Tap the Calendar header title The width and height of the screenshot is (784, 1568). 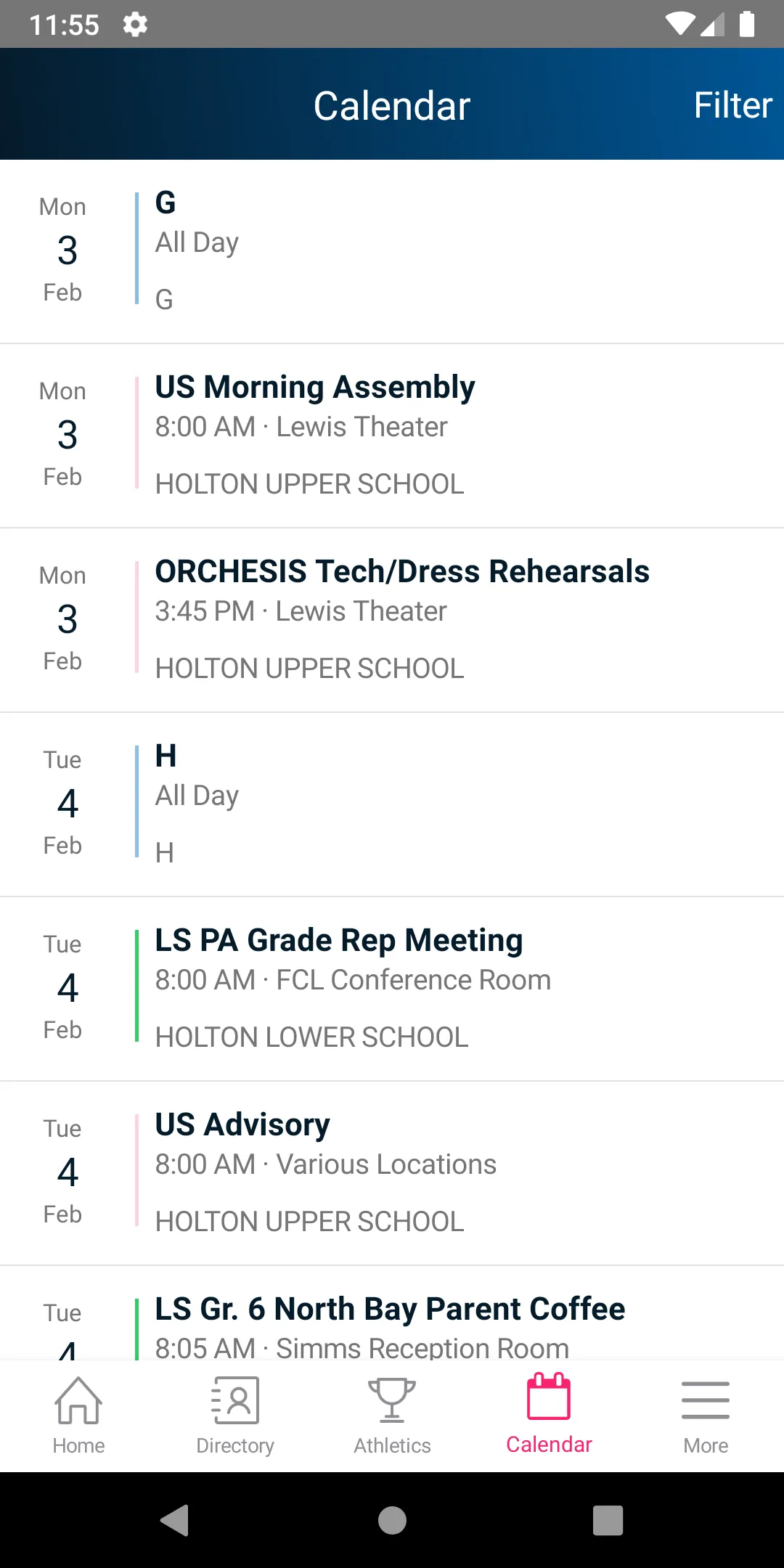click(392, 106)
